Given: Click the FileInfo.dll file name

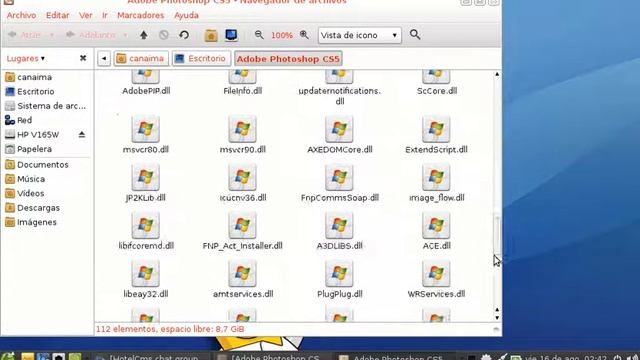Looking at the screenshot, I should coord(242,91).
